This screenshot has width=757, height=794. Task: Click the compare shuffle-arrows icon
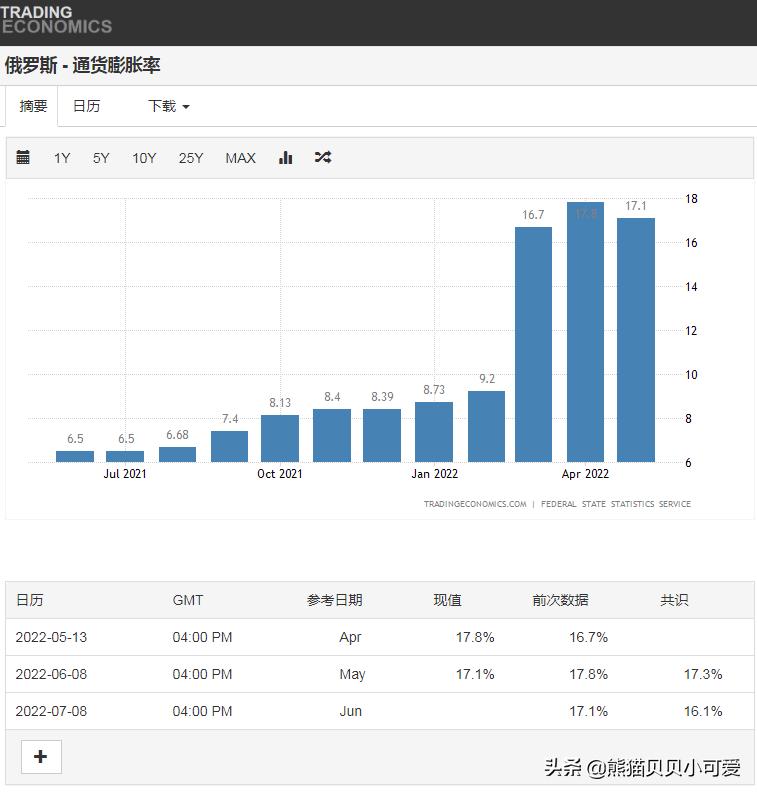pyautogui.click(x=322, y=157)
